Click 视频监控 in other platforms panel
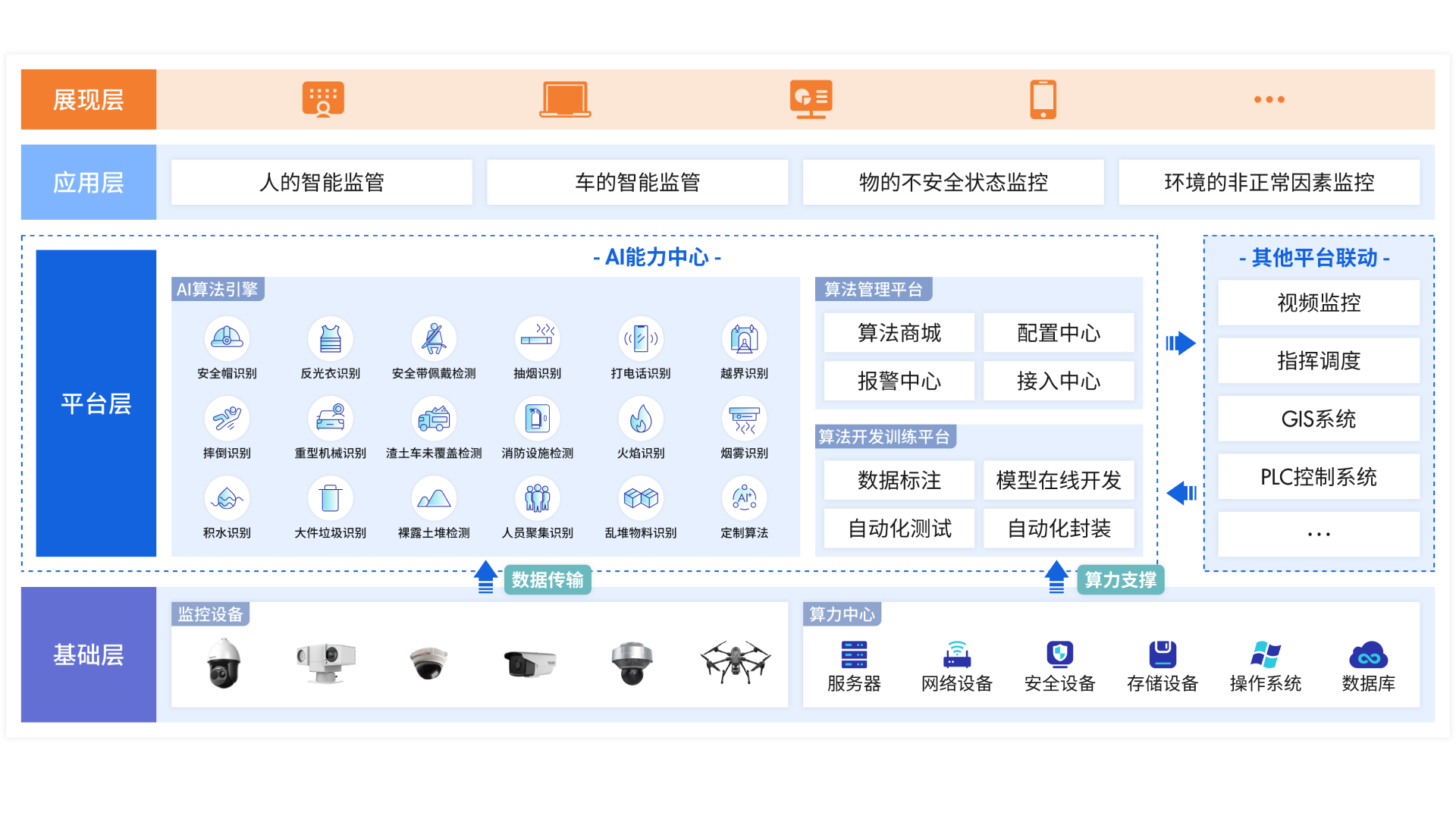 [x=1318, y=303]
